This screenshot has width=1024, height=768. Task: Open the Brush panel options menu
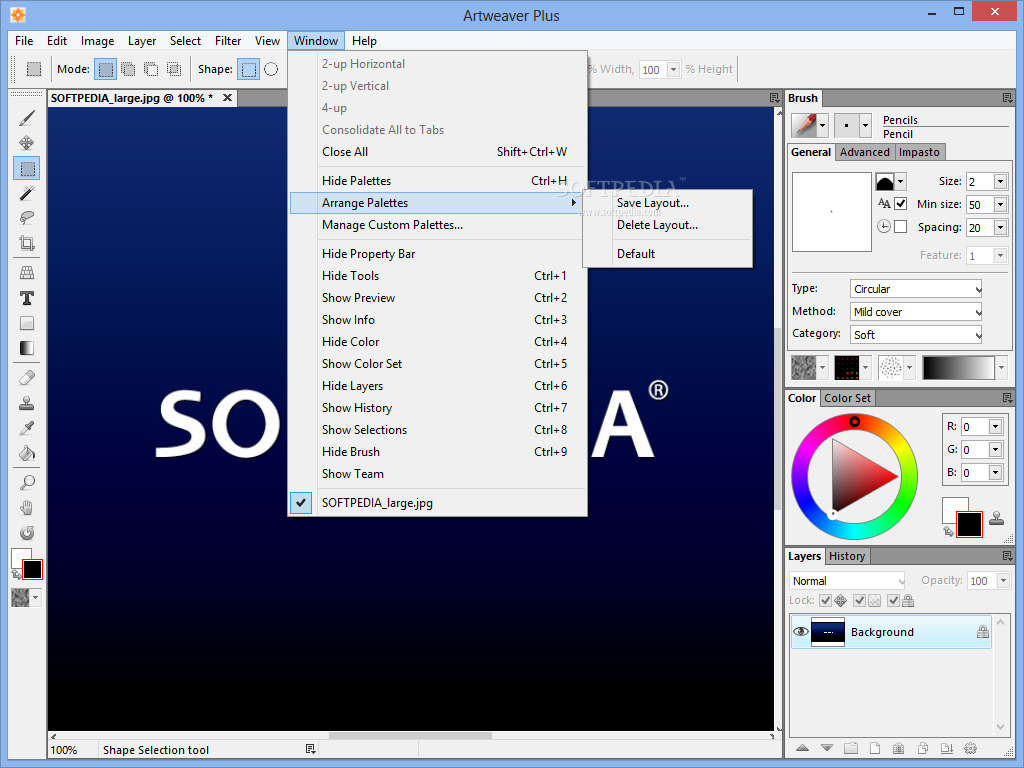pyautogui.click(x=1007, y=98)
